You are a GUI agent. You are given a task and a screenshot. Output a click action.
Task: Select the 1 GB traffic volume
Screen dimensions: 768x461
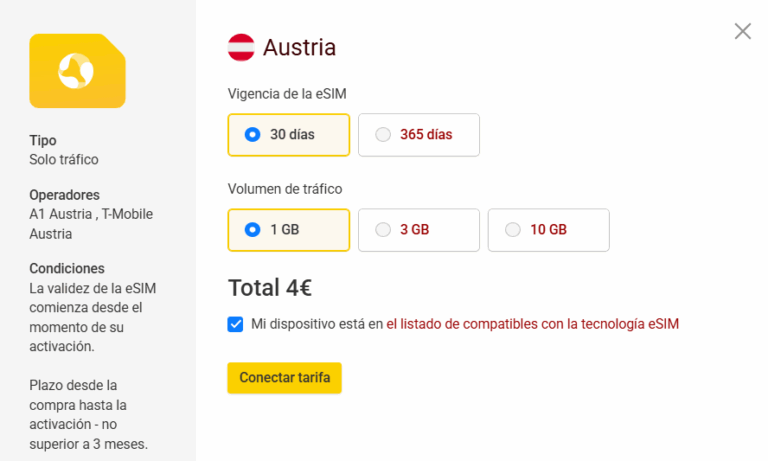[289, 229]
